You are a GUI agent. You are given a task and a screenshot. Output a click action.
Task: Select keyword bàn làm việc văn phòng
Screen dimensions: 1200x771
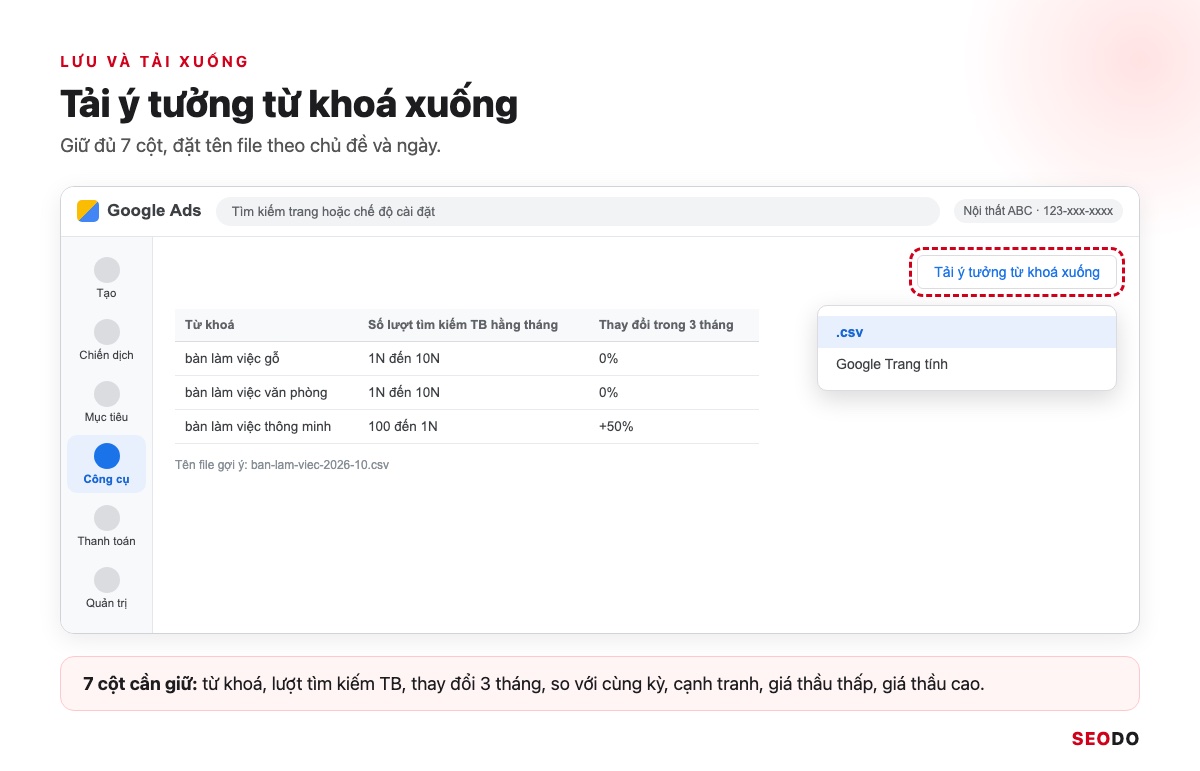[256, 392]
